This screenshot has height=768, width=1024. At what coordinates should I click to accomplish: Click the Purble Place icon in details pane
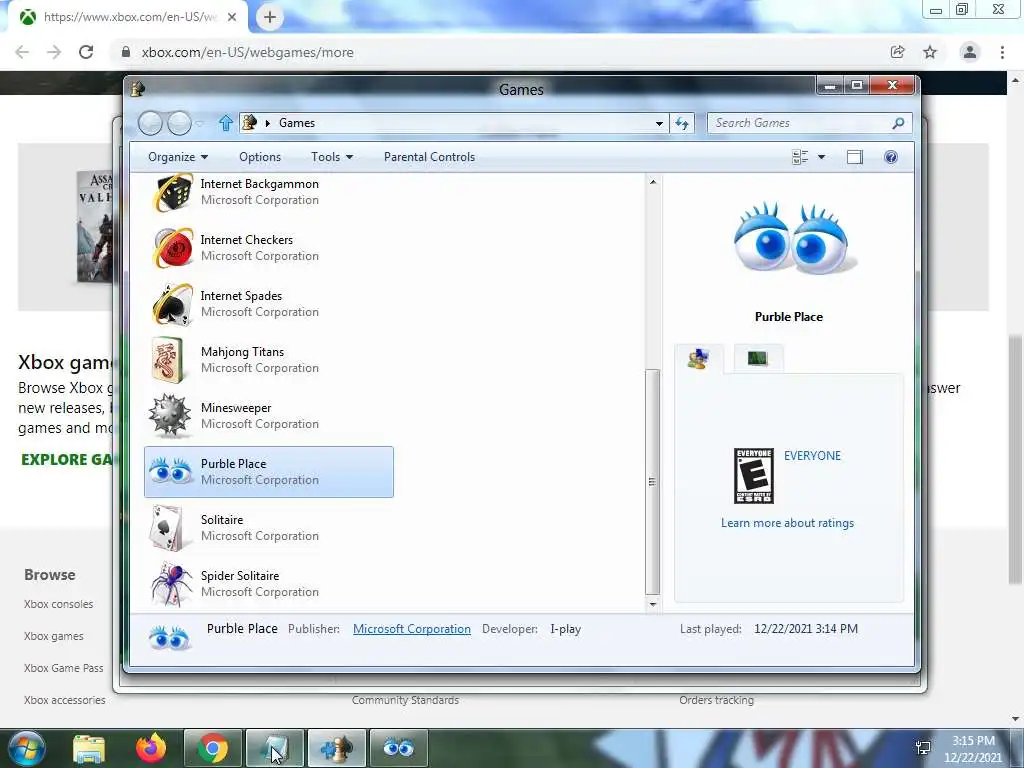169,637
